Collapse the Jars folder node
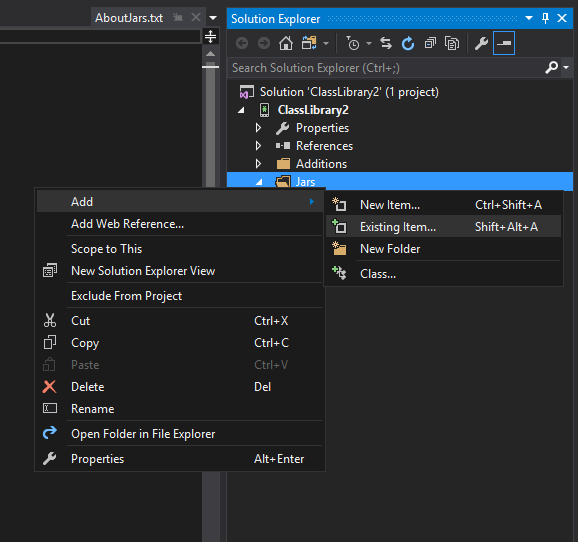The height and width of the screenshot is (542, 578). (x=259, y=182)
